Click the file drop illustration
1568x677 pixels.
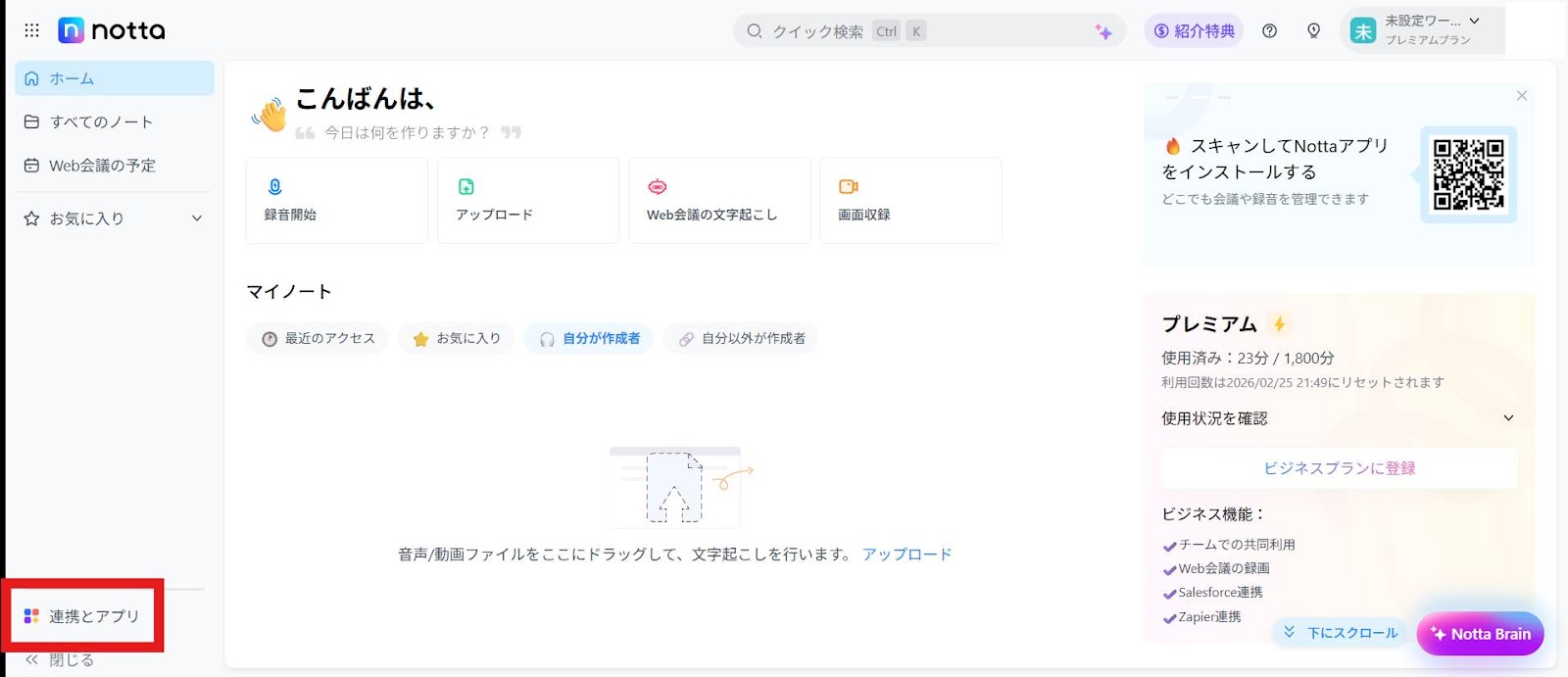click(680, 486)
